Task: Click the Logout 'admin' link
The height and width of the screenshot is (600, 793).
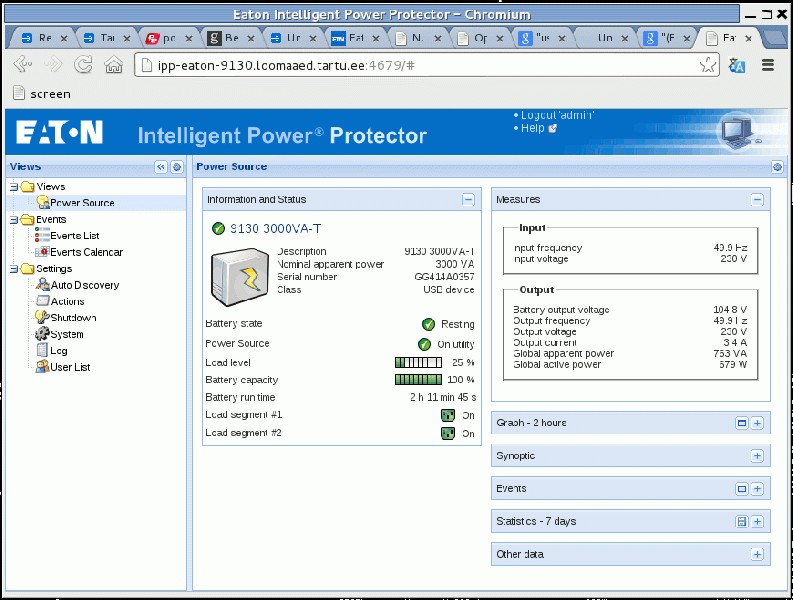Action: tap(557, 115)
